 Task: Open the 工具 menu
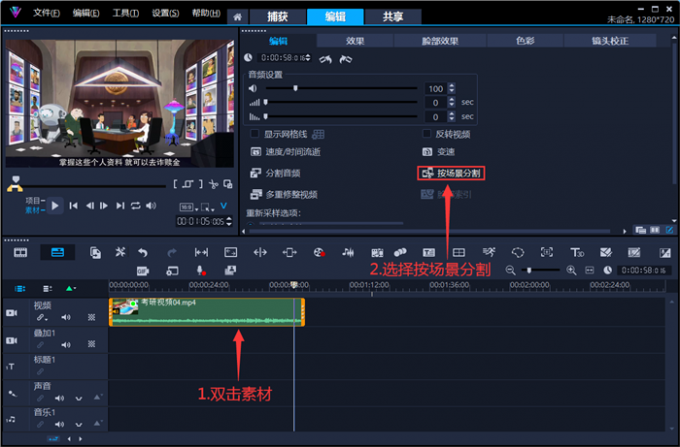(x=126, y=13)
